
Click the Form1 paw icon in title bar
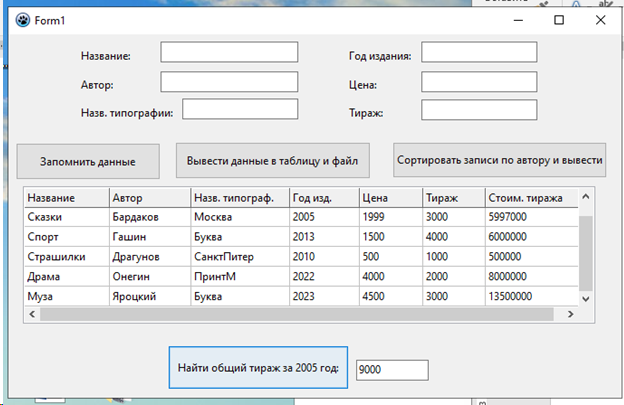(21, 20)
